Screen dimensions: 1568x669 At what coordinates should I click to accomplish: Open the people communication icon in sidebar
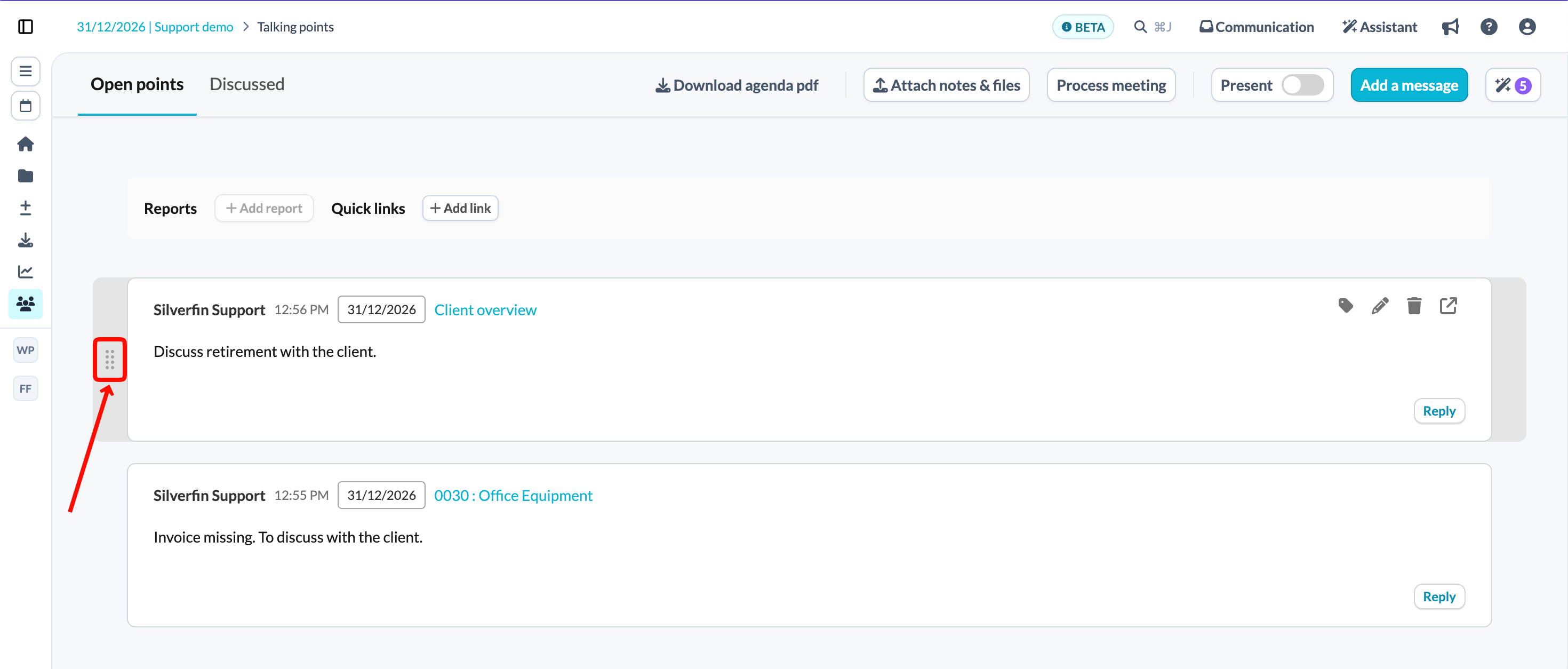coord(26,304)
